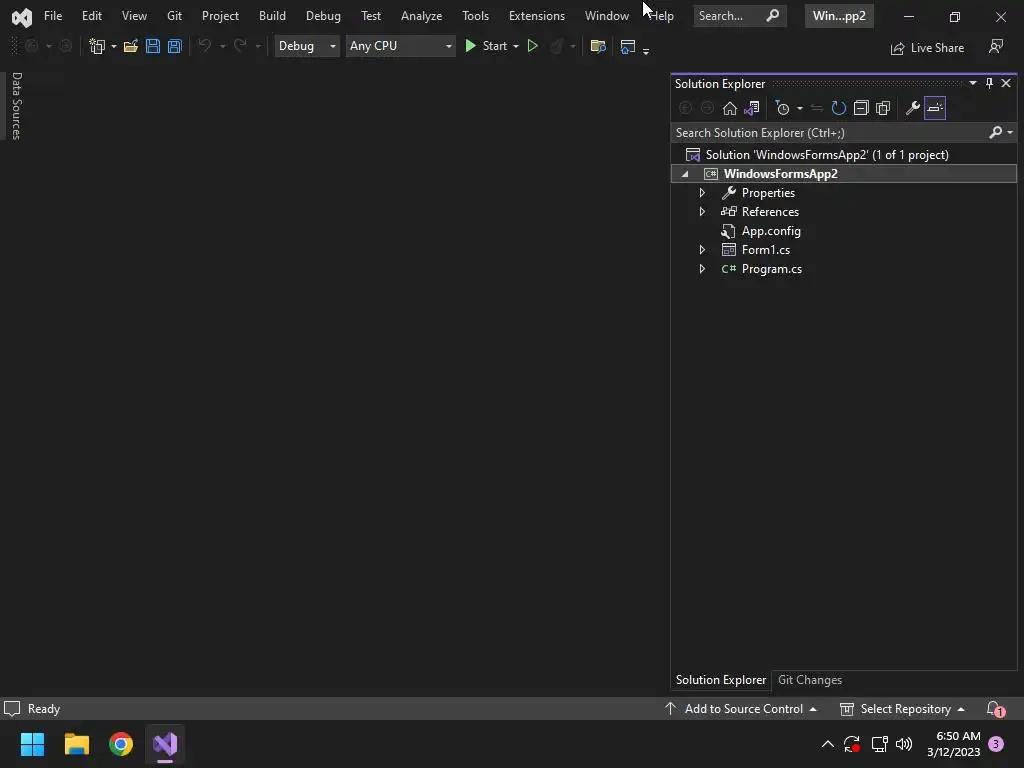The width and height of the screenshot is (1024, 768).
Task: Click the Save All double-disk icon
Action: (174, 46)
